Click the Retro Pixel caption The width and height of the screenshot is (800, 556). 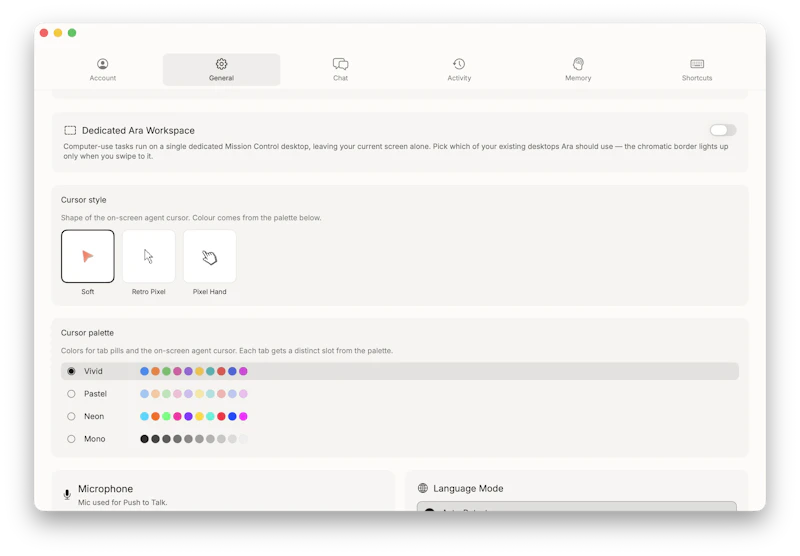(x=148, y=292)
